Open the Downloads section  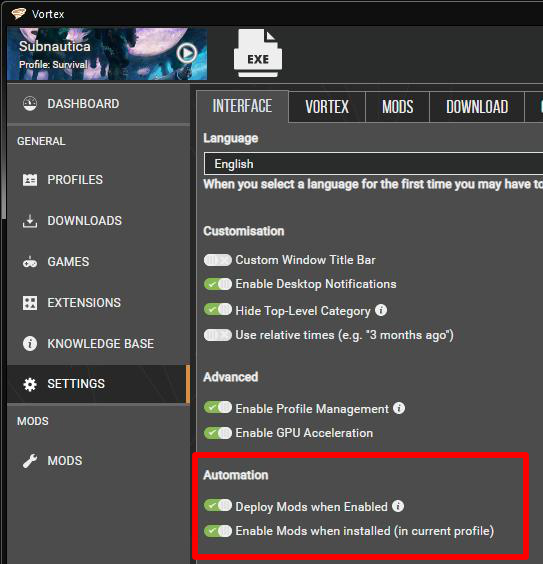click(x=99, y=220)
